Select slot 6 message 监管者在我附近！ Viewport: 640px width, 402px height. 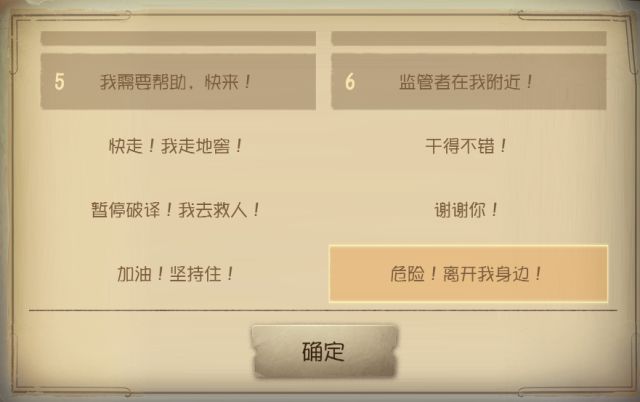[469, 82]
